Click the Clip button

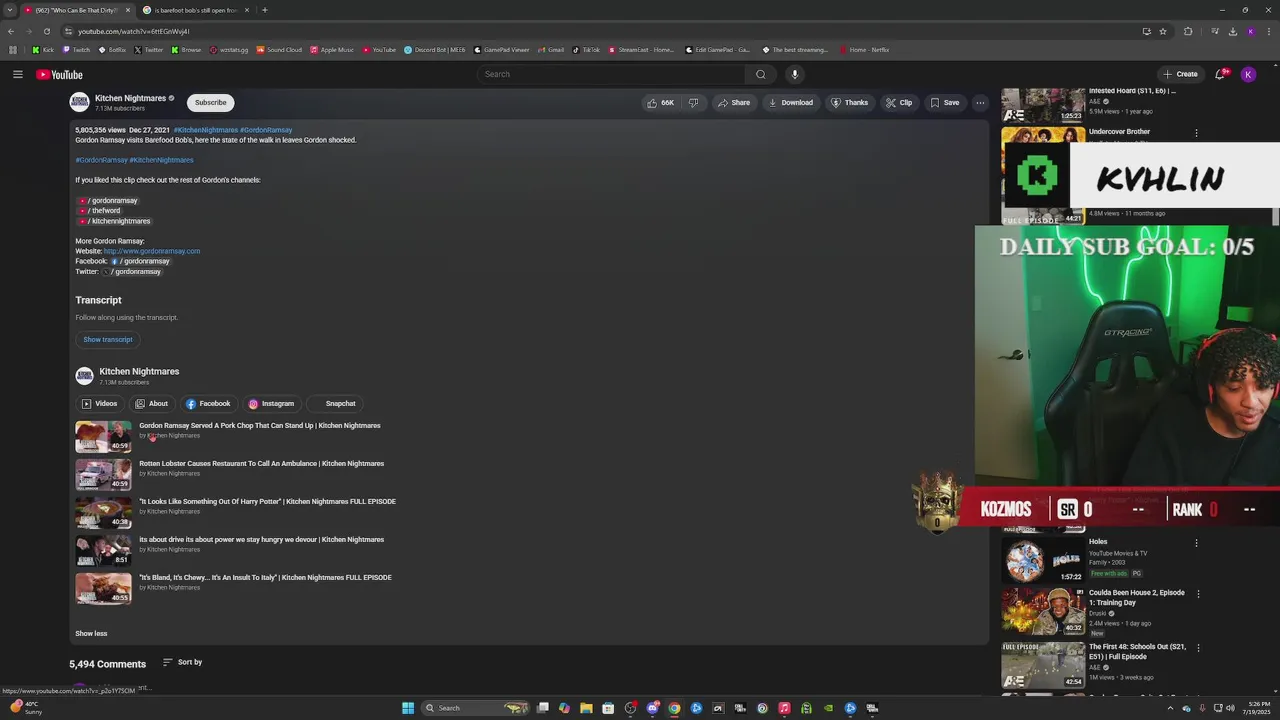[899, 102]
